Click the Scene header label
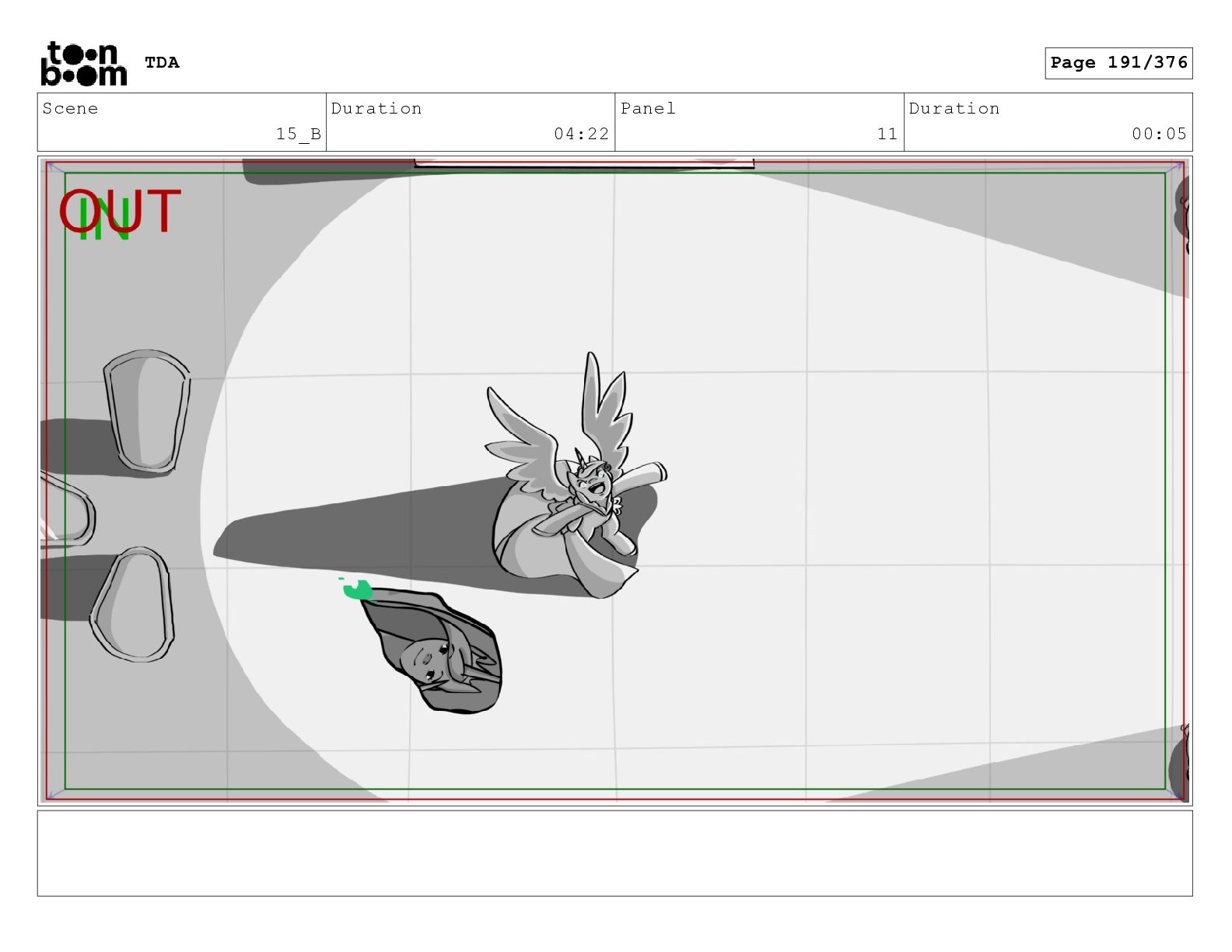 pyautogui.click(x=70, y=108)
